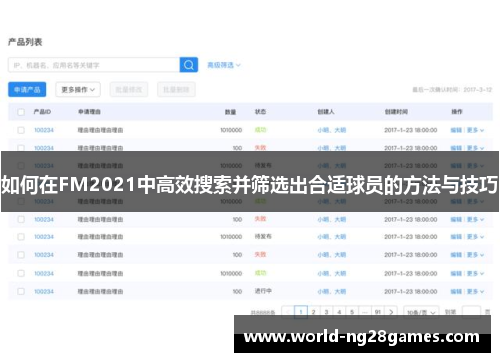This screenshot has height=362, width=500.
Task: Click the 创建时间 column header
Action: [x=396, y=112]
